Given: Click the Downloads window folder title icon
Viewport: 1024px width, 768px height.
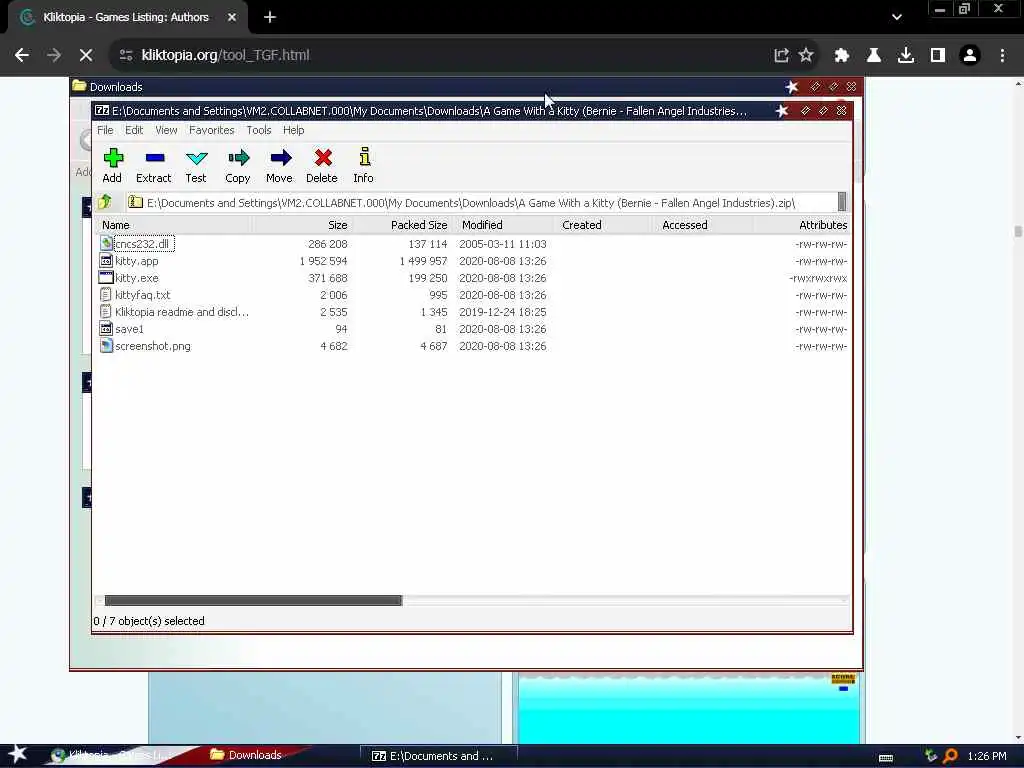Looking at the screenshot, I should (80, 86).
